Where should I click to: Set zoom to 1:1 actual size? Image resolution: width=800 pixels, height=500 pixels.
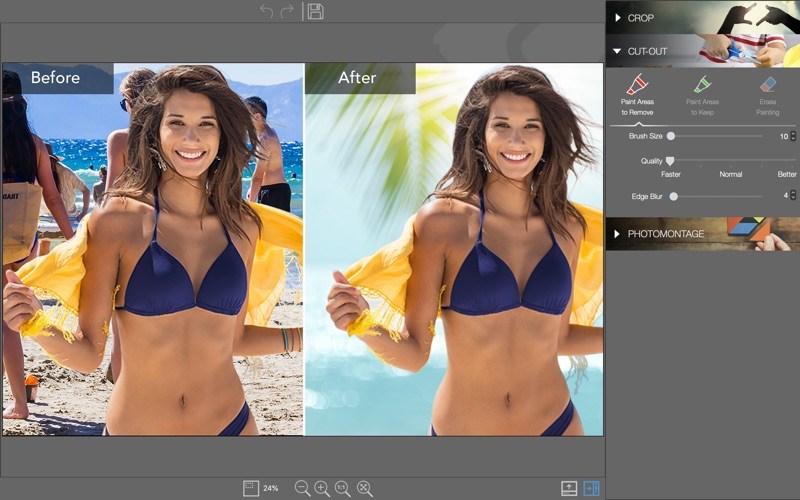pos(343,488)
